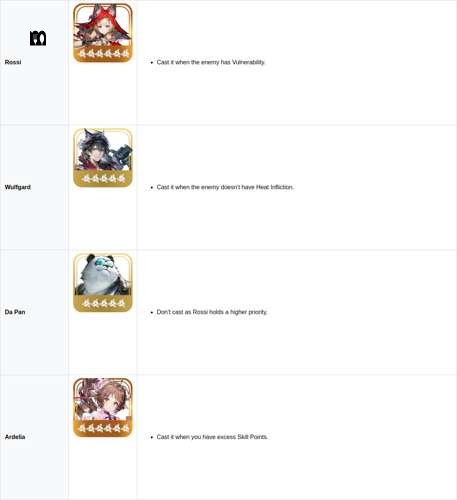The image size is (457, 500).
Task: Click the black "m" logo above Rossi
Action: (x=38, y=38)
